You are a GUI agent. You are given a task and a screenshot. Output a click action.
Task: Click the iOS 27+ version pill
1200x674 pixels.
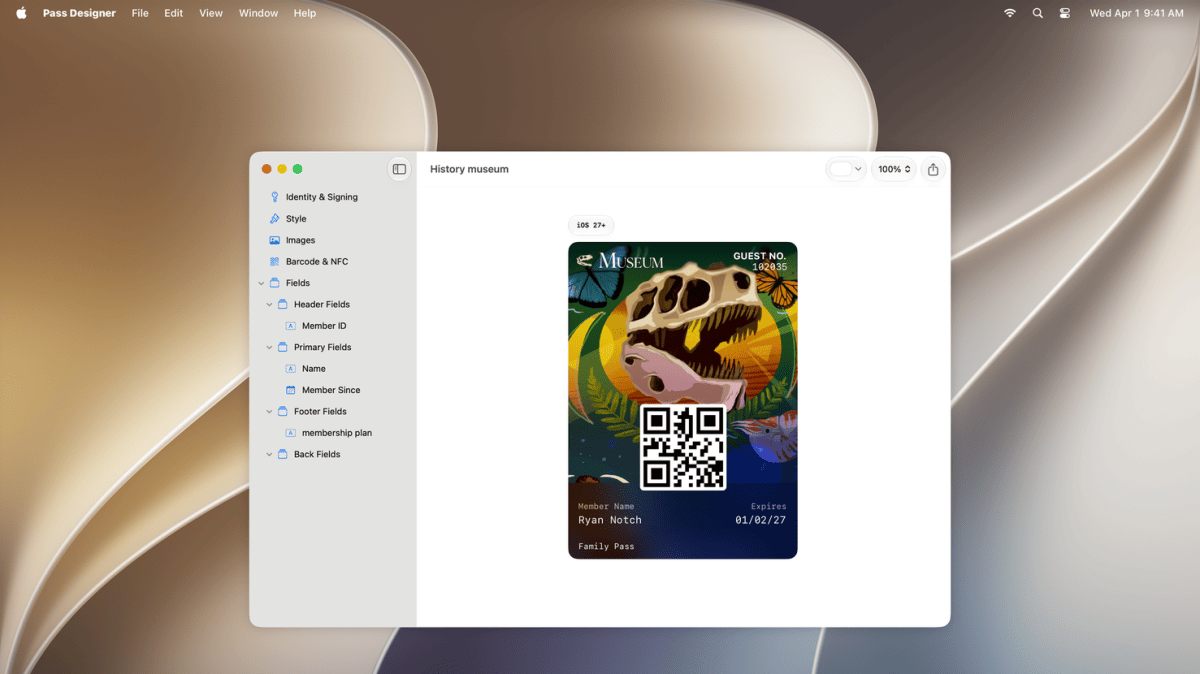pyautogui.click(x=591, y=225)
